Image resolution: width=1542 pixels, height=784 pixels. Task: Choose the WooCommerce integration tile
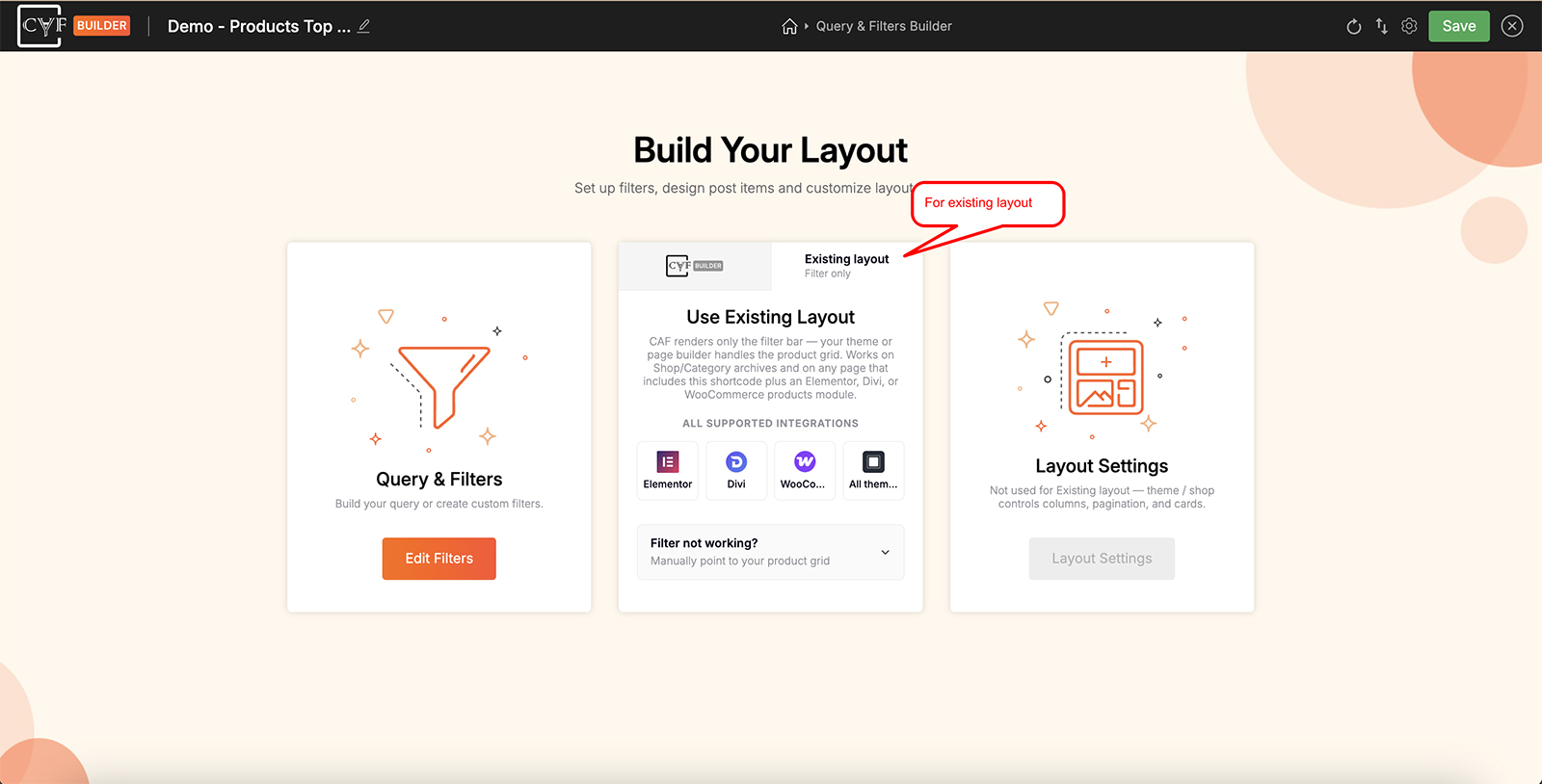(x=805, y=471)
